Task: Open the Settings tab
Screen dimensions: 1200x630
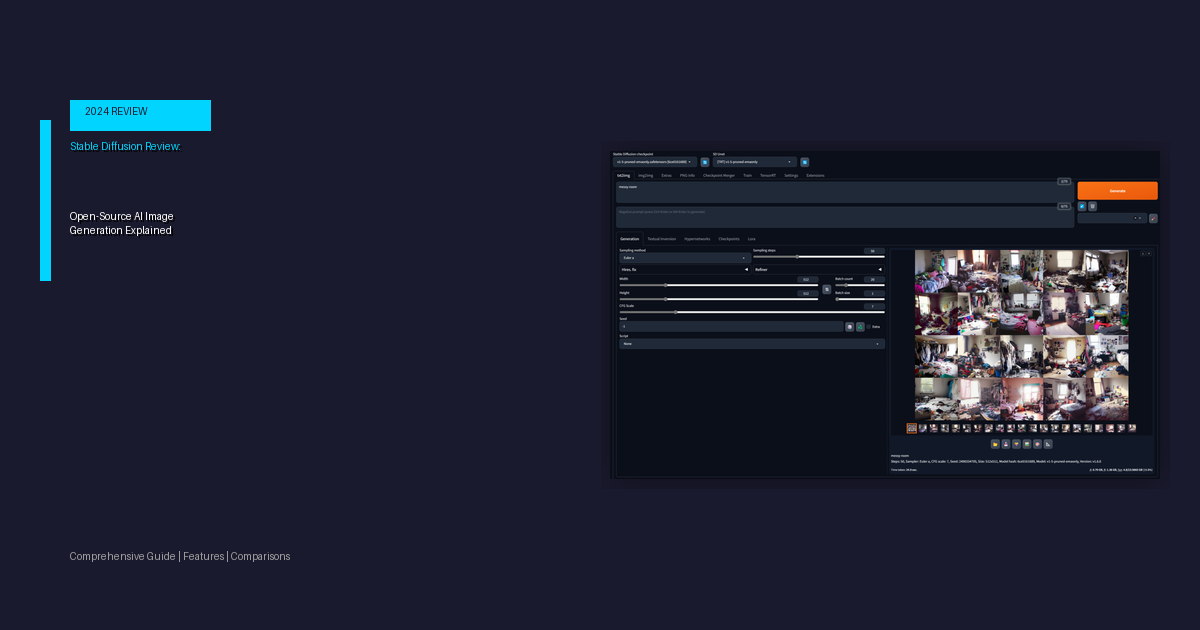Action: coord(791,175)
